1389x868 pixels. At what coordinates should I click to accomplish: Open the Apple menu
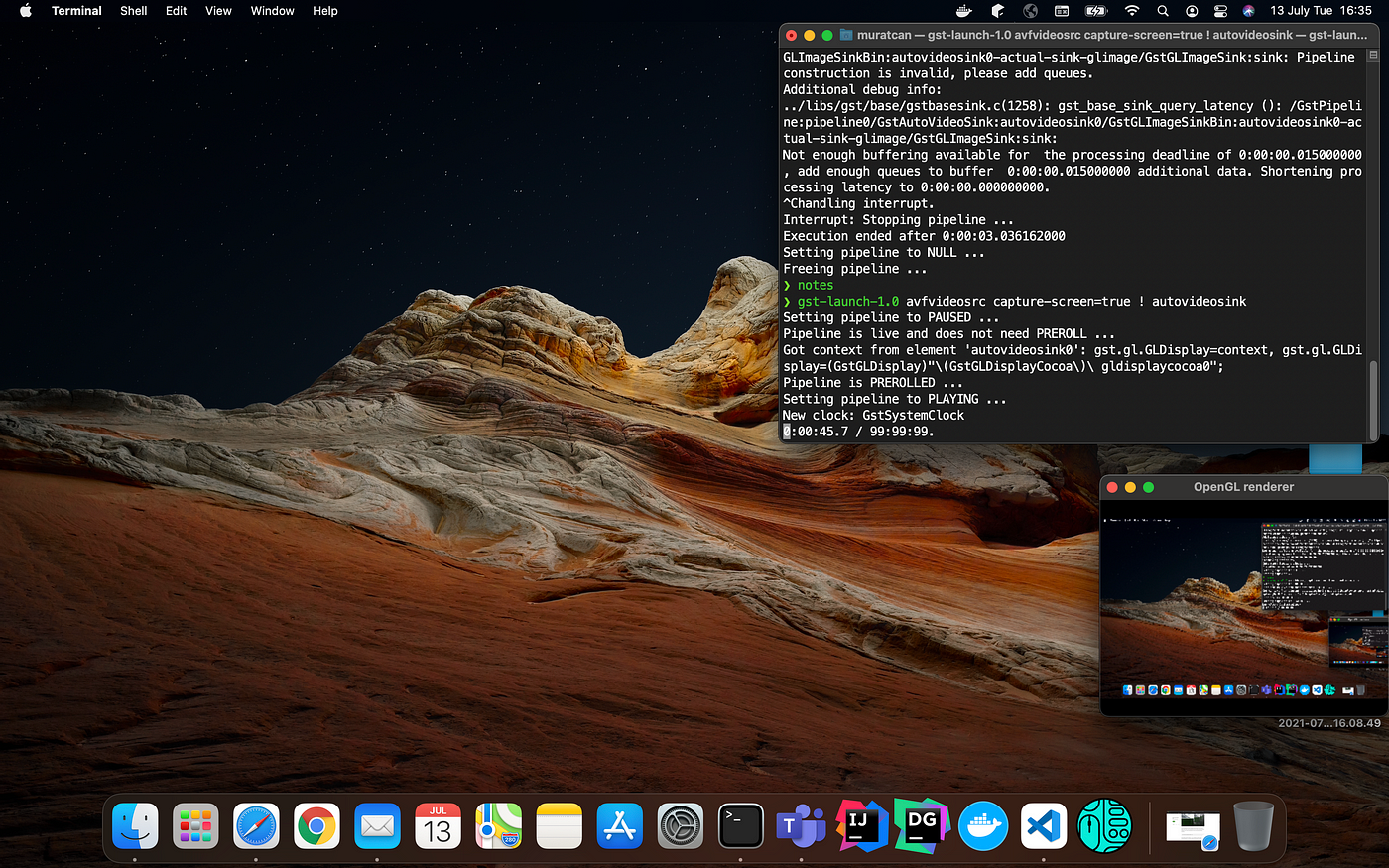[26, 11]
